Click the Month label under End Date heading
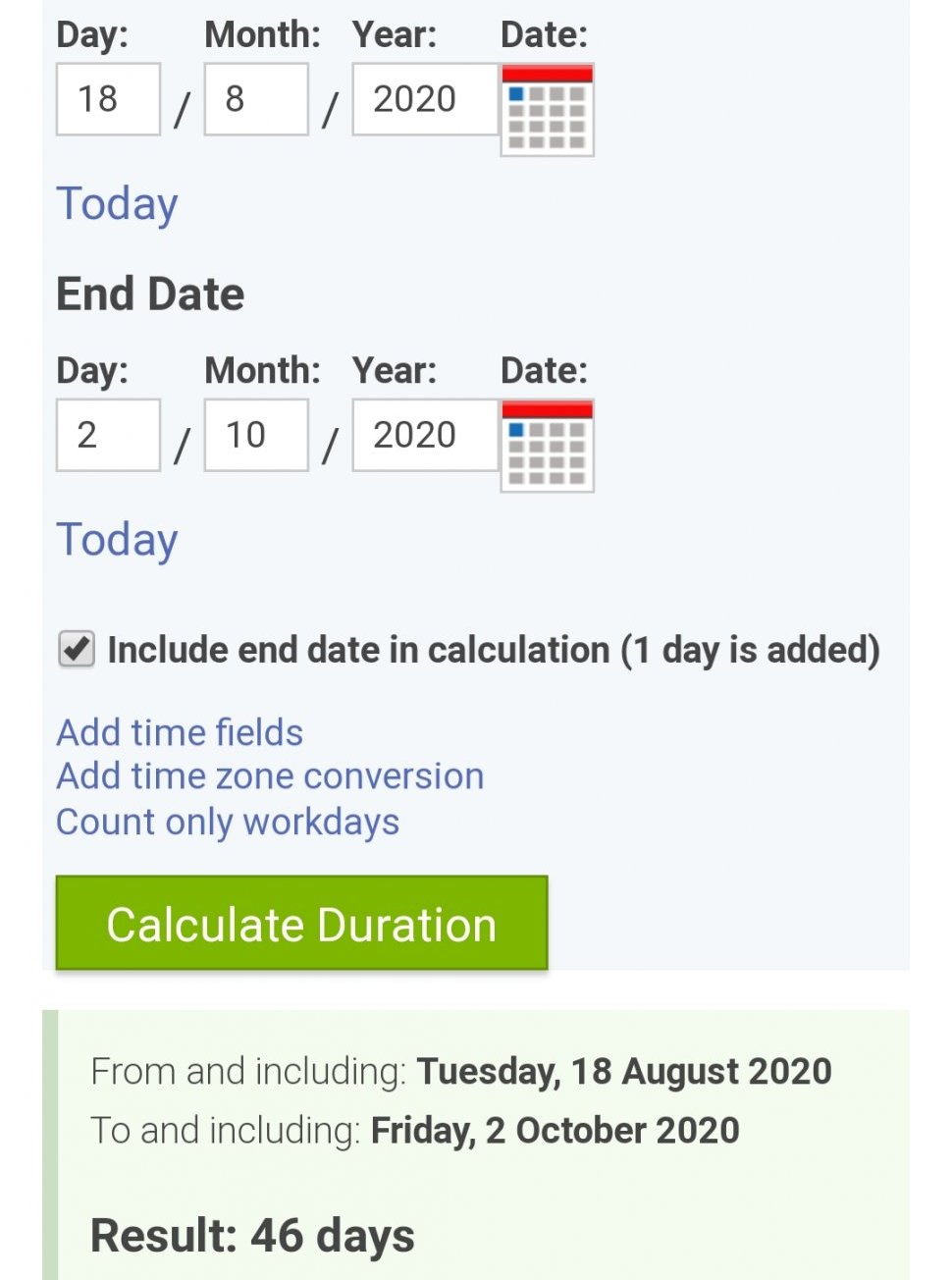 click(262, 371)
